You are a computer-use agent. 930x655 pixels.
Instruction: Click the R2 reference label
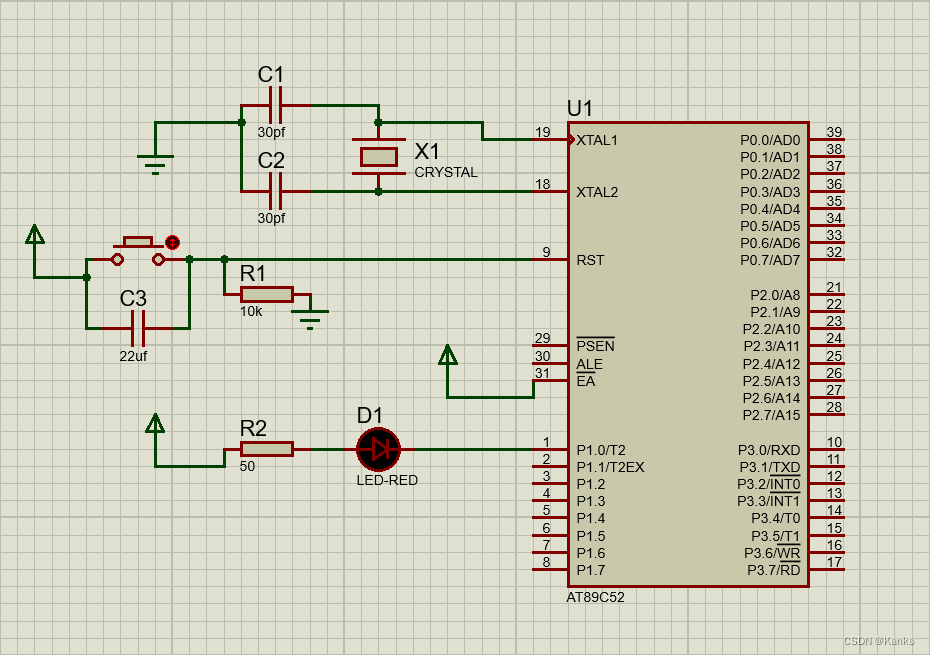click(x=253, y=428)
